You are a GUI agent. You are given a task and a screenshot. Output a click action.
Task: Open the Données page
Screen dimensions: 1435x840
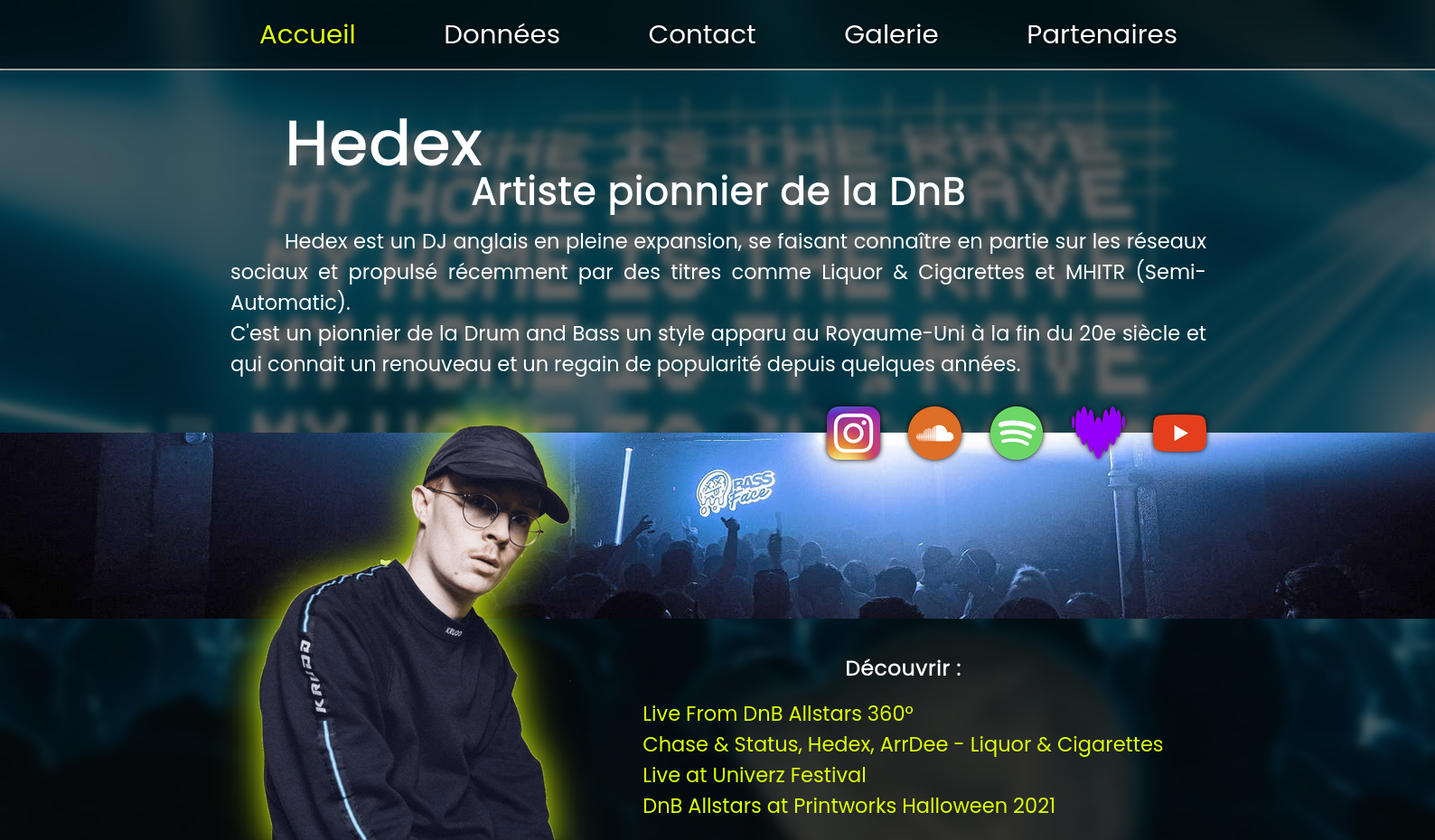pyautogui.click(x=502, y=34)
